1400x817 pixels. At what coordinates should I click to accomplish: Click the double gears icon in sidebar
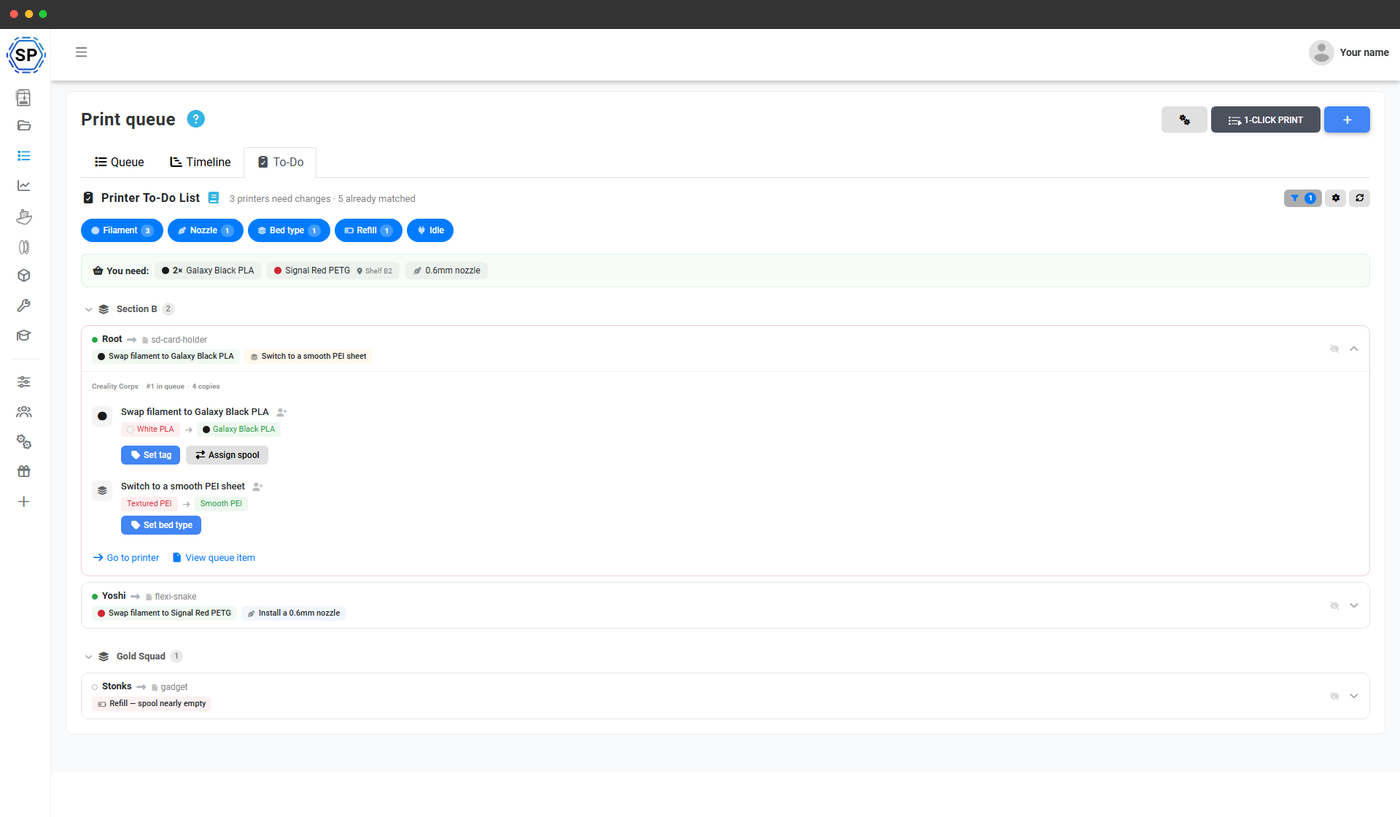24,442
